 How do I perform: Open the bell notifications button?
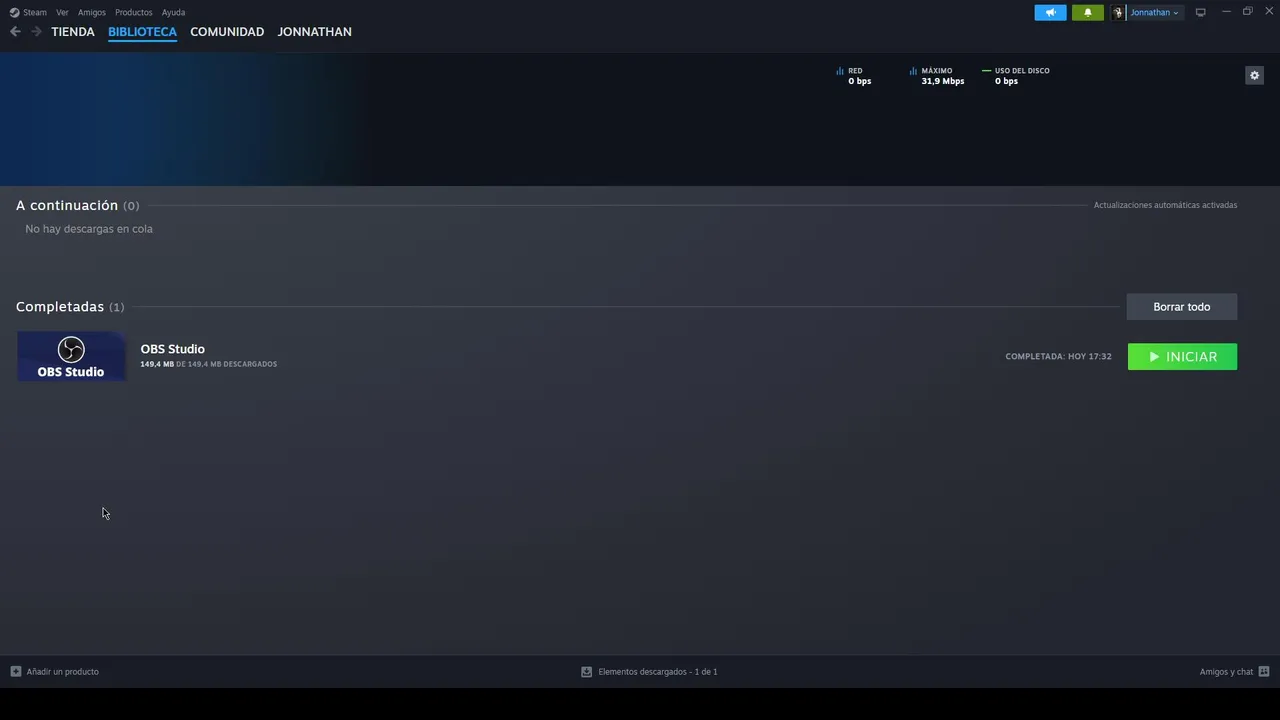1087,12
